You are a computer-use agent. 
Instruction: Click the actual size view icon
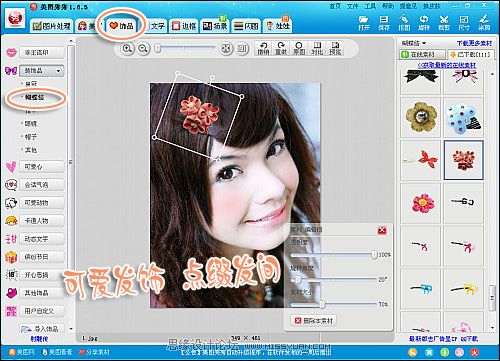pyautogui.click(x=242, y=49)
